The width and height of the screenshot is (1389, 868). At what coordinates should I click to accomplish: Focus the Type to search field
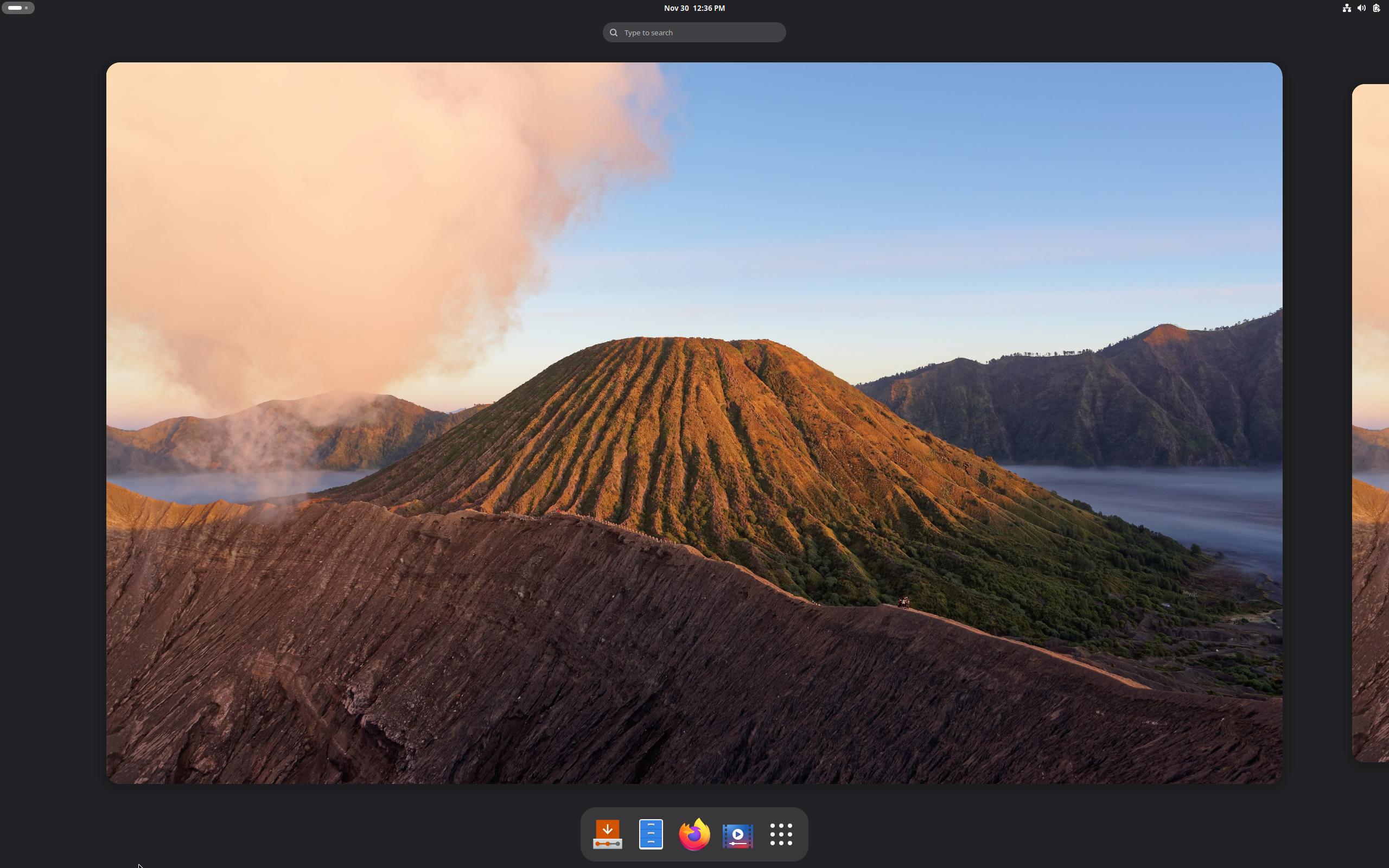pyautogui.click(x=694, y=32)
